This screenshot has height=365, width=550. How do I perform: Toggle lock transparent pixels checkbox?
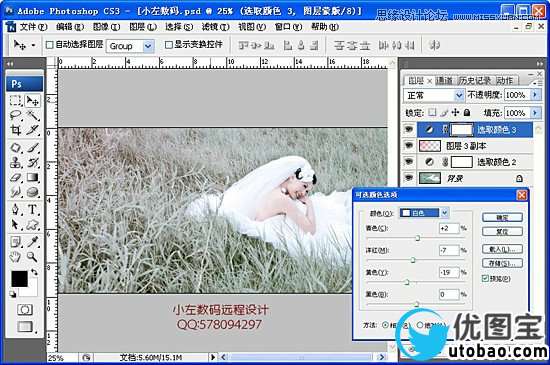tap(432, 112)
